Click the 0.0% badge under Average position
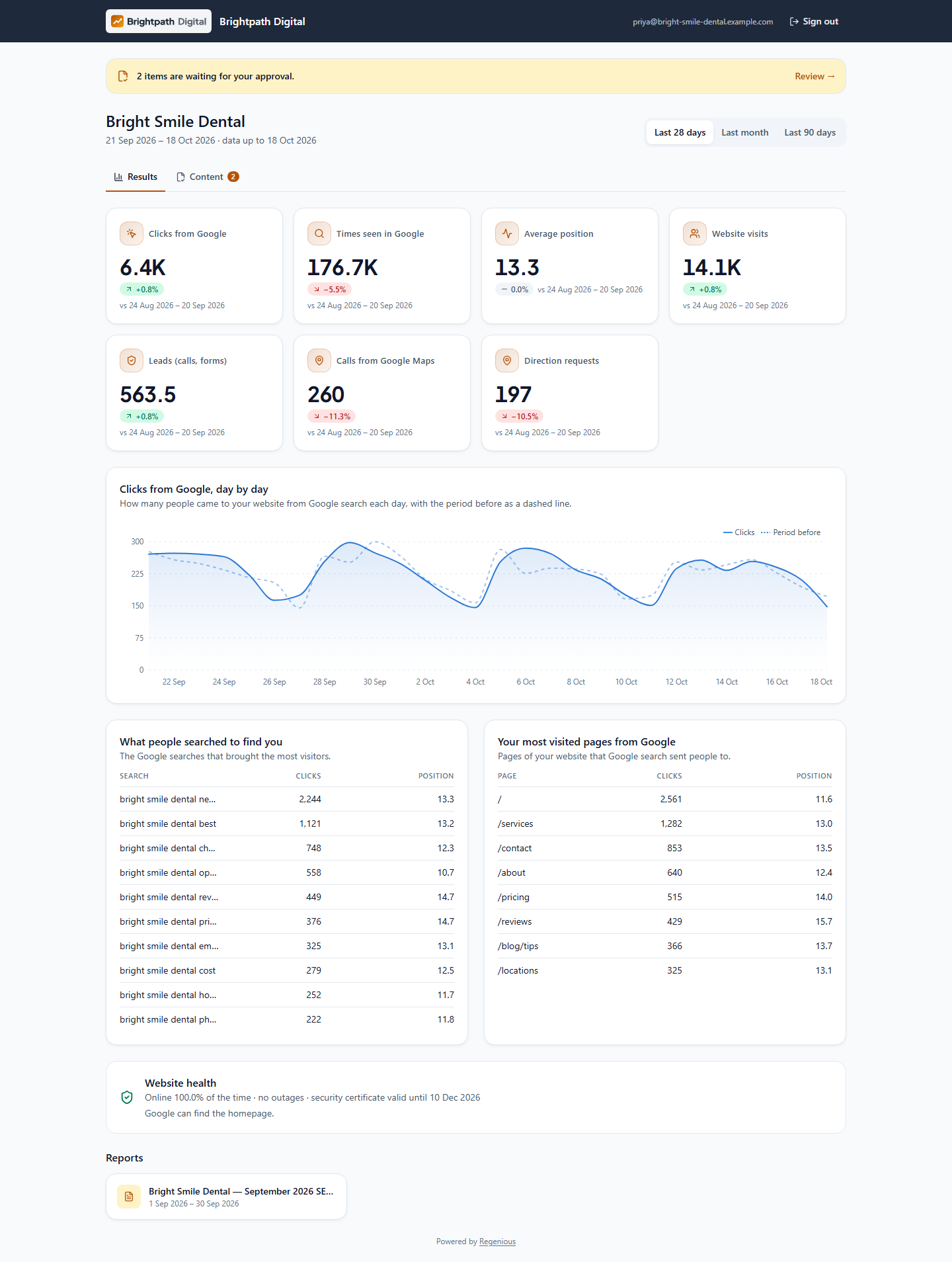The image size is (952, 1262). tap(514, 289)
